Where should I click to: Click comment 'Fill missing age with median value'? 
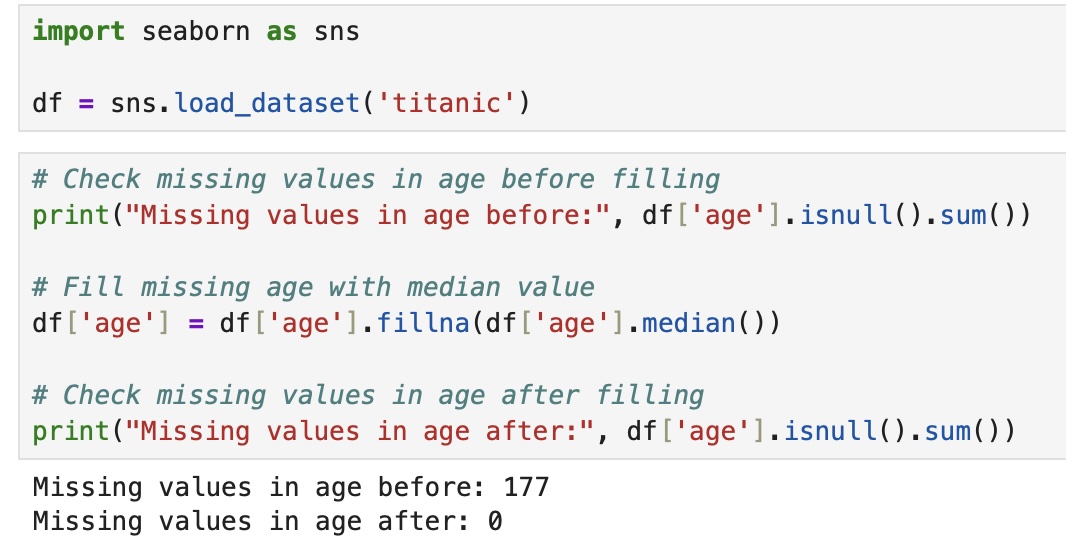(x=313, y=287)
